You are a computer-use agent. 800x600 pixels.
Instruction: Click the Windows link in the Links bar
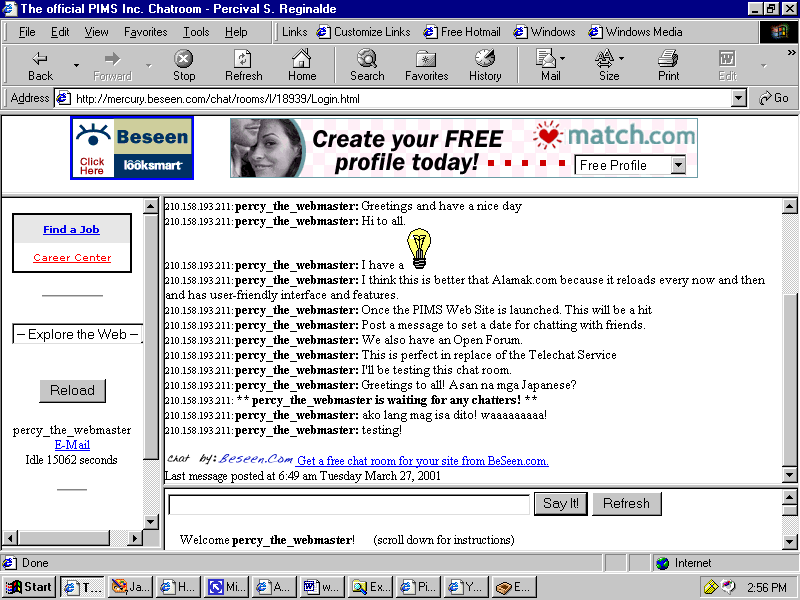point(544,32)
